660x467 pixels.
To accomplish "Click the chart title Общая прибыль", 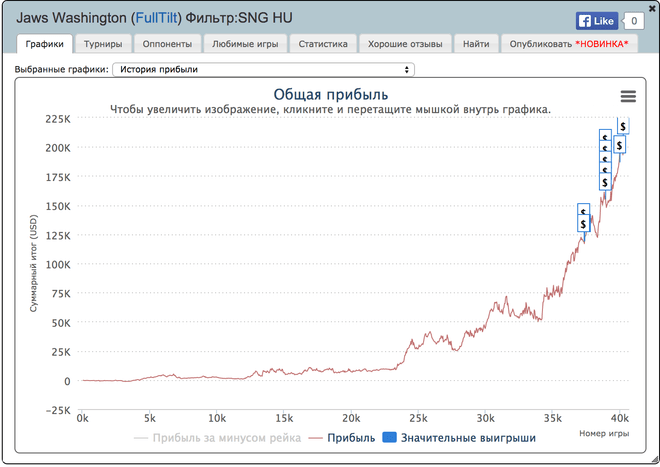I will pyautogui.click(x=331, y=94).
